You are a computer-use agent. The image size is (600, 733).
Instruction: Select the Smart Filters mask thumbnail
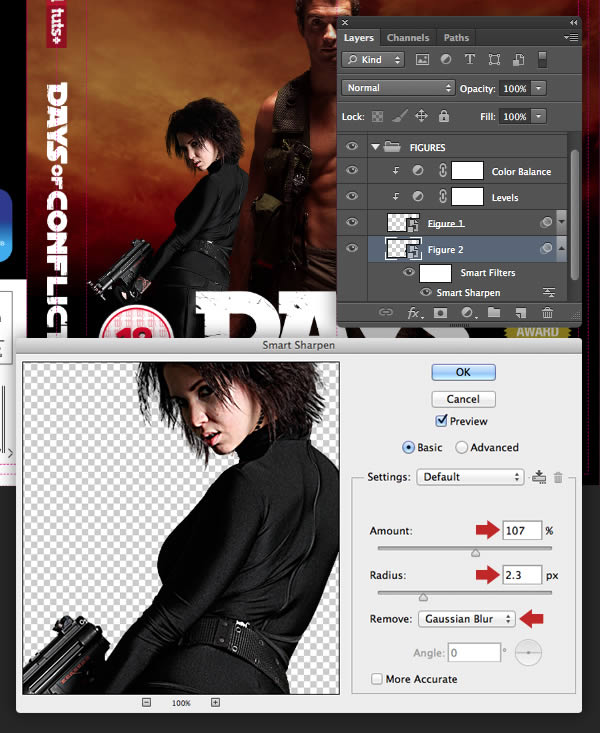pos(435,273)
